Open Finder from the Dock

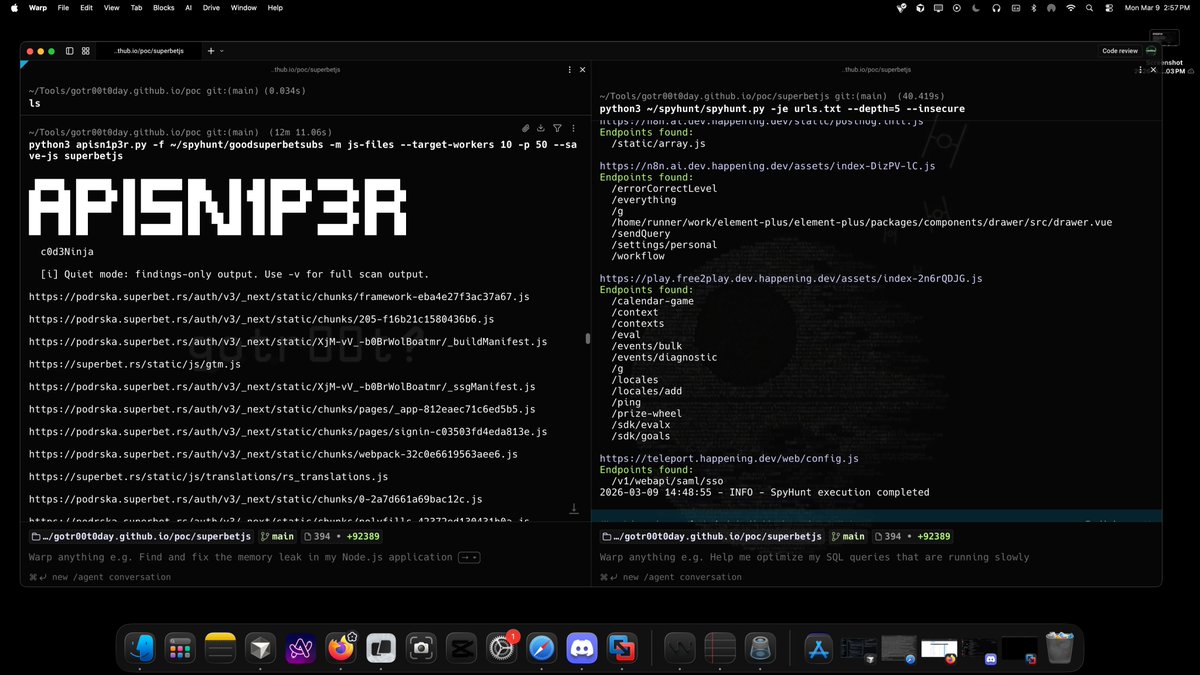[140, 648]
